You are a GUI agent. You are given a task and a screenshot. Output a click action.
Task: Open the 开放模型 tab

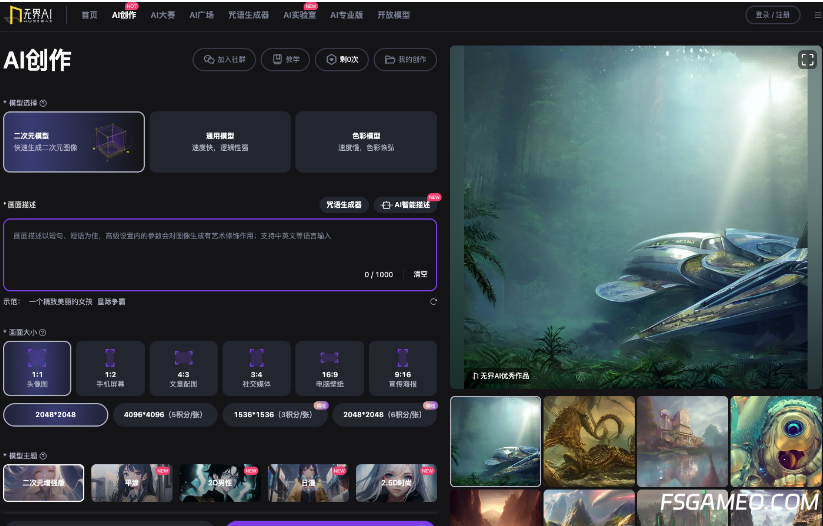coord(394,15)
